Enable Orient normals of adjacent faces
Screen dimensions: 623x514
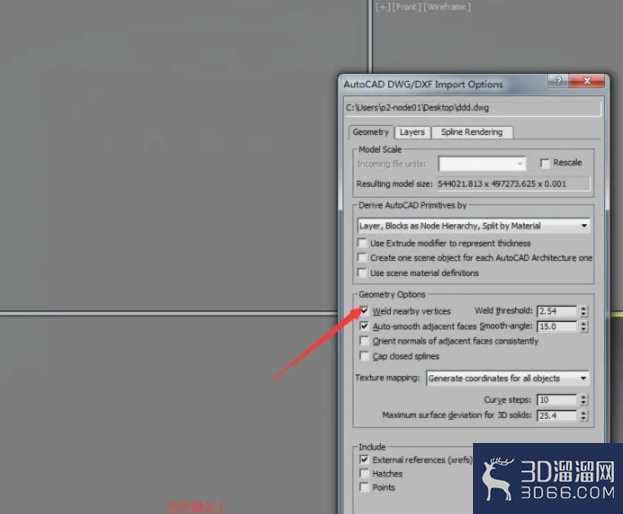point(364,341)
